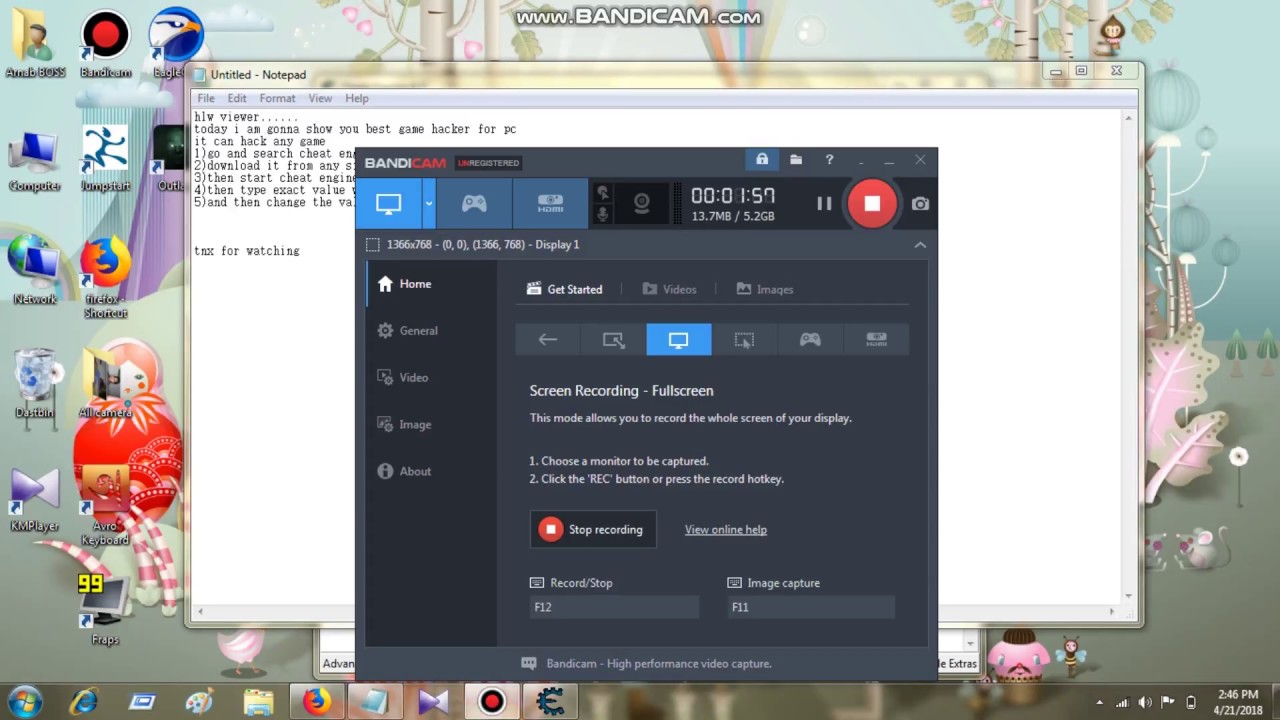Select Bandicam screen recording mode button

click(389, 204)
